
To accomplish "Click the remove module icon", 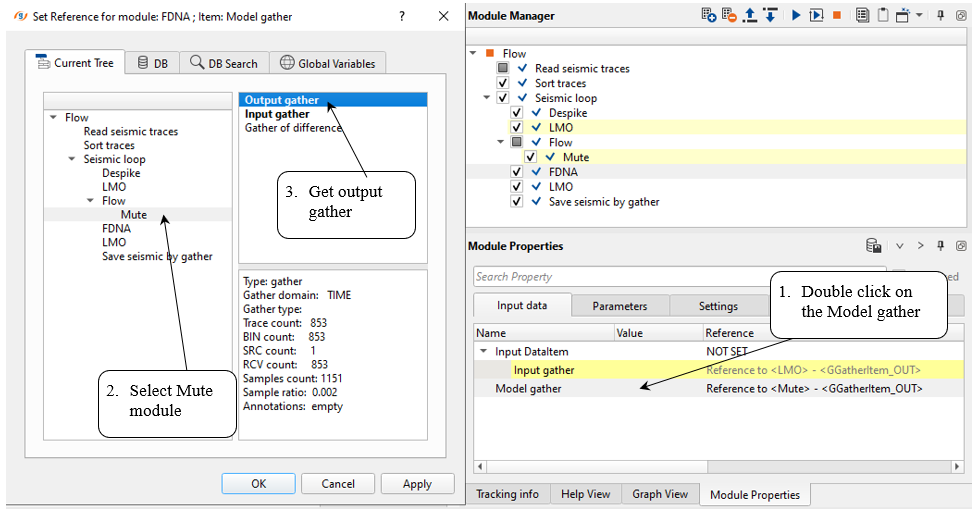I will click(728, 15).
